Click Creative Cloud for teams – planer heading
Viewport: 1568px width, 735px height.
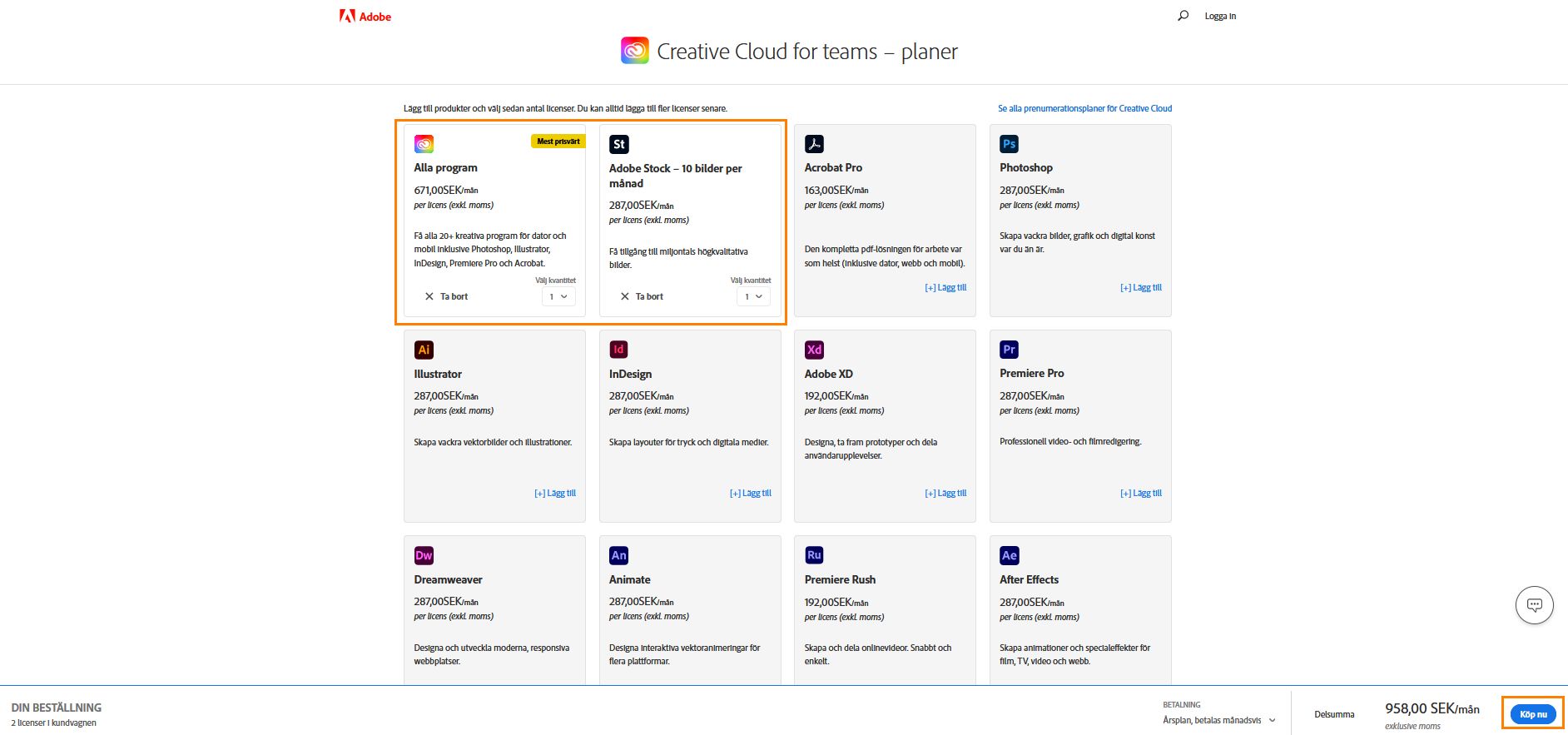pyautogui.click(x=807, y=52)
